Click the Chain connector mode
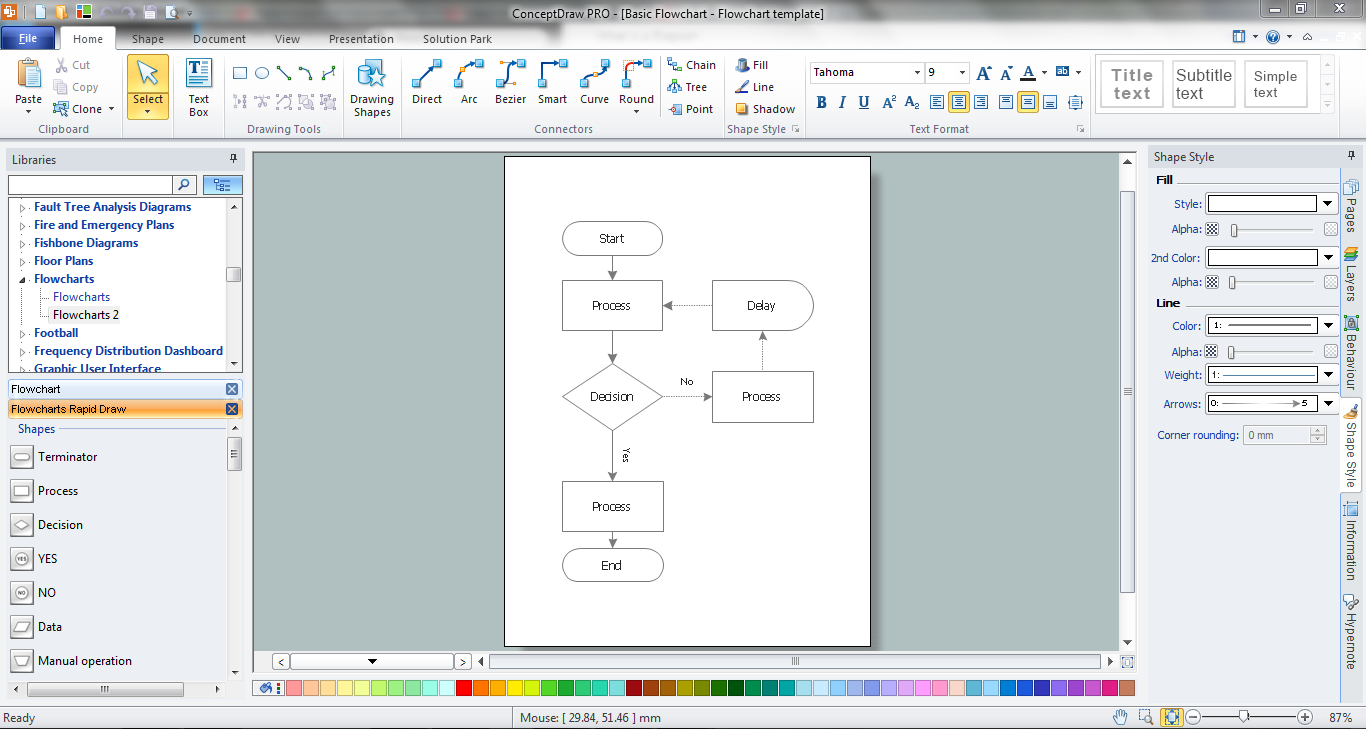1366x729 pixels. pos(692,65)
